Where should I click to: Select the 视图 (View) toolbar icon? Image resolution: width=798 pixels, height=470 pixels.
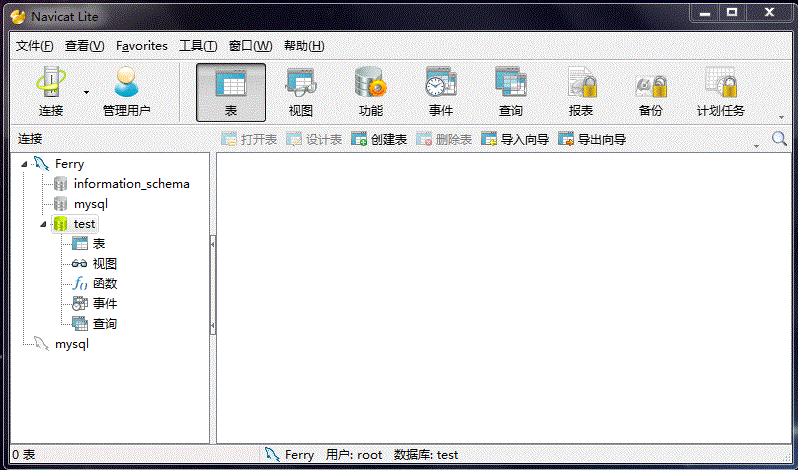click(300, 91)
